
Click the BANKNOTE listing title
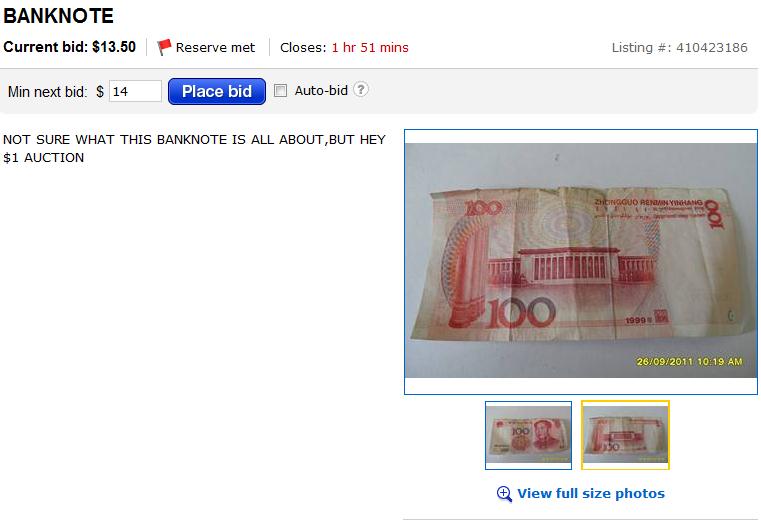[58, 16]
